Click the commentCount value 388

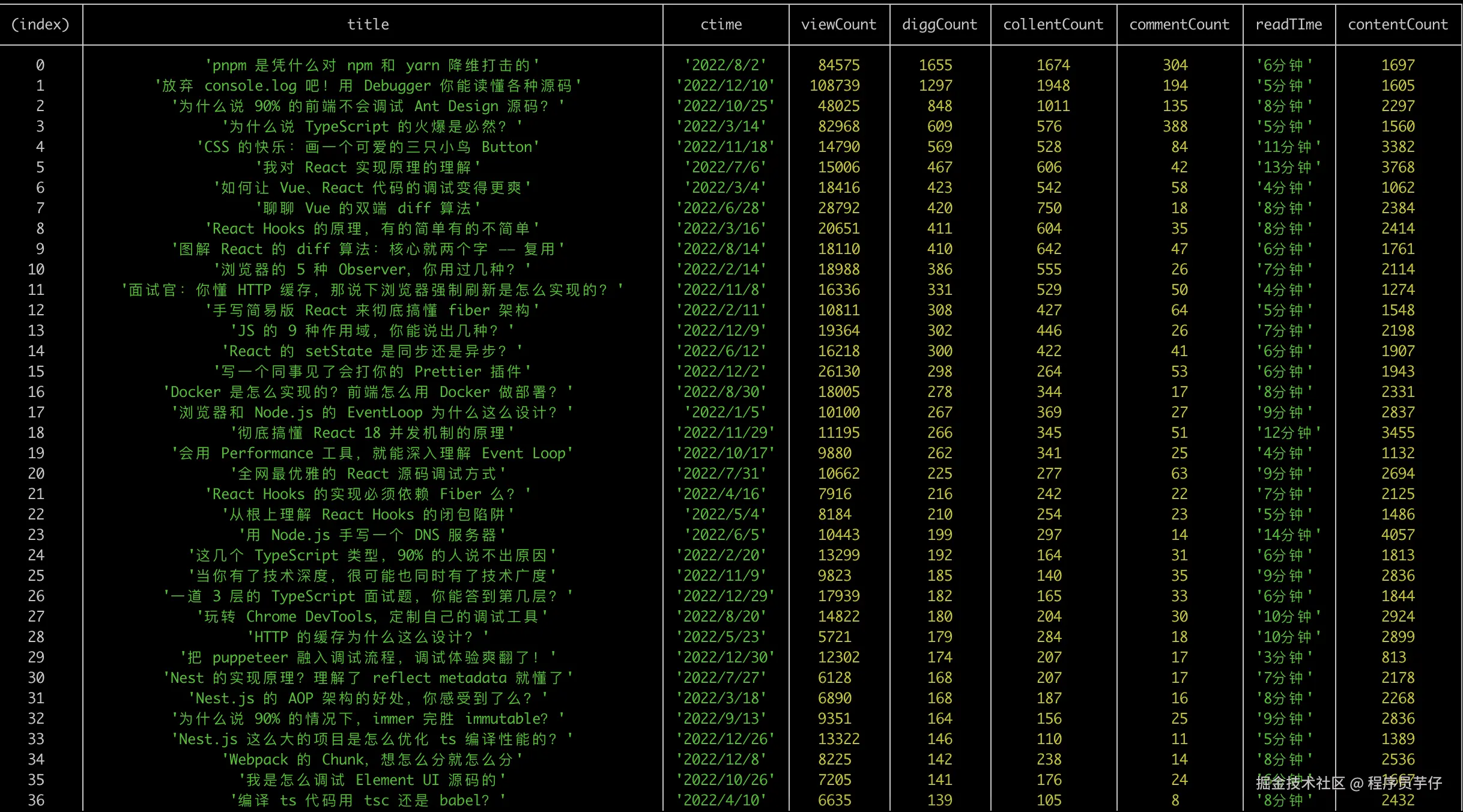click(x=1175, y=127)
